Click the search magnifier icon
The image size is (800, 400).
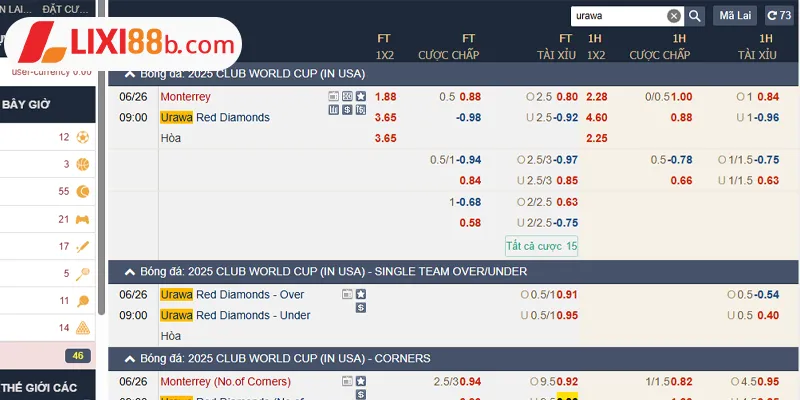(x=695, y=16)
